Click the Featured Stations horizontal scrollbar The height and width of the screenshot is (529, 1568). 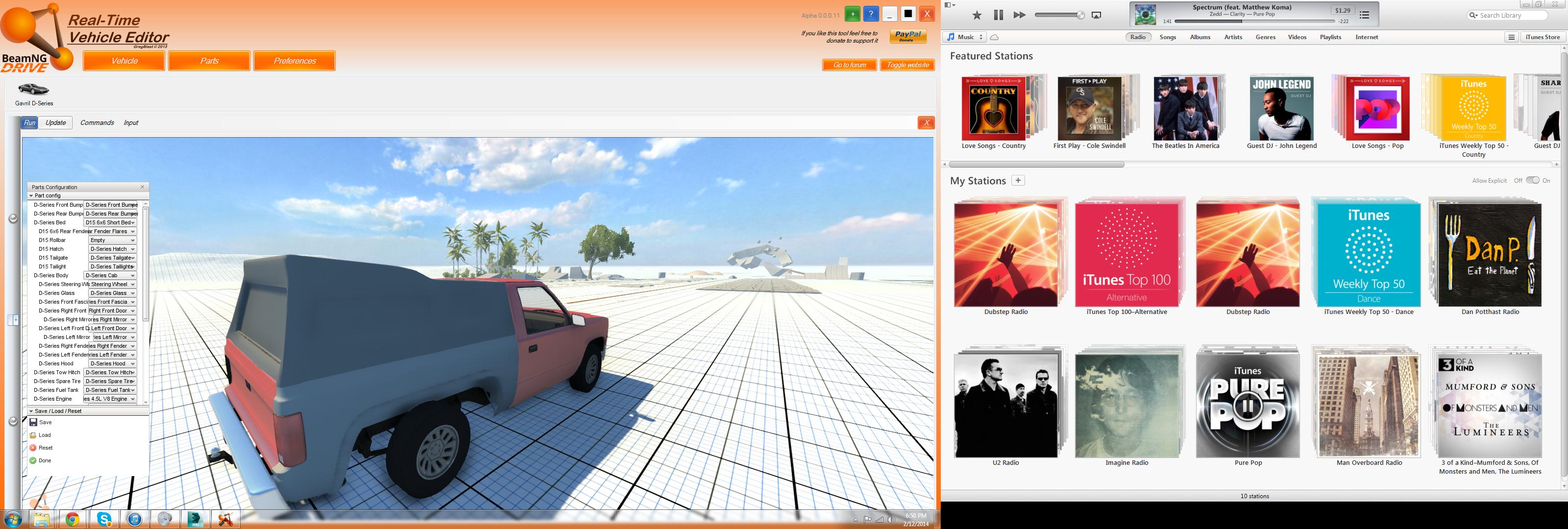click(1036, 164)
